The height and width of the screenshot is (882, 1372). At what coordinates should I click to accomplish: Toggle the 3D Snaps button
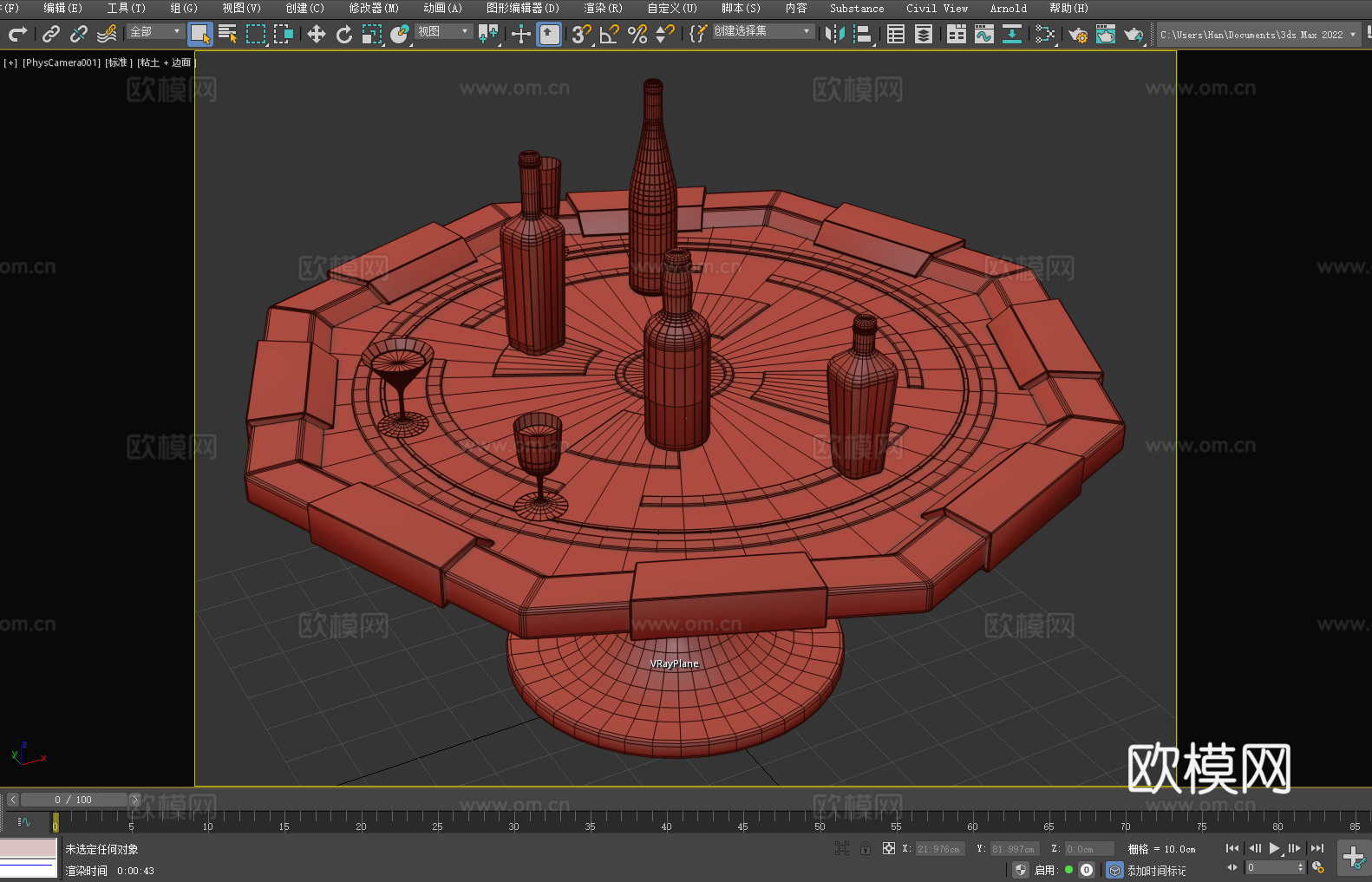pos(580,34)
